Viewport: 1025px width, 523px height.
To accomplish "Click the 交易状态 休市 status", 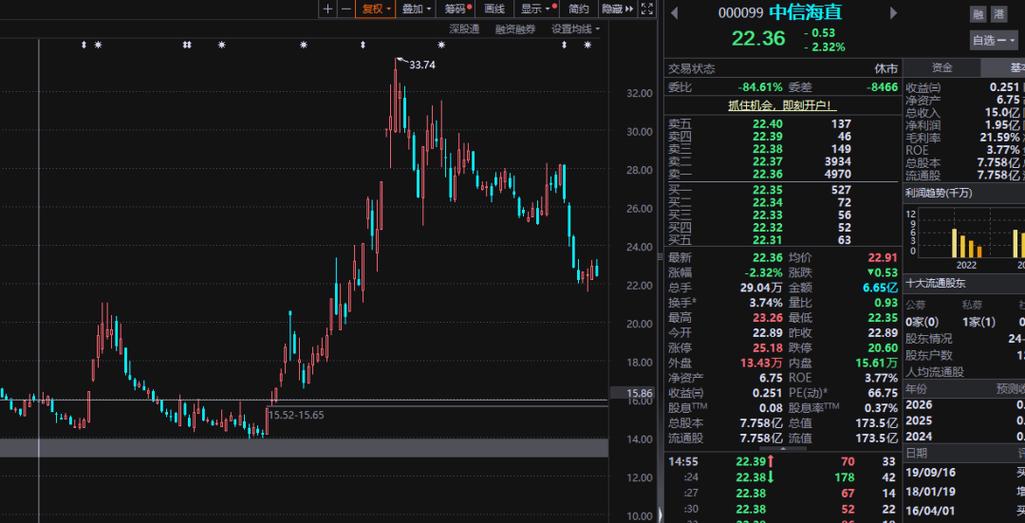I will coord(886,69).
